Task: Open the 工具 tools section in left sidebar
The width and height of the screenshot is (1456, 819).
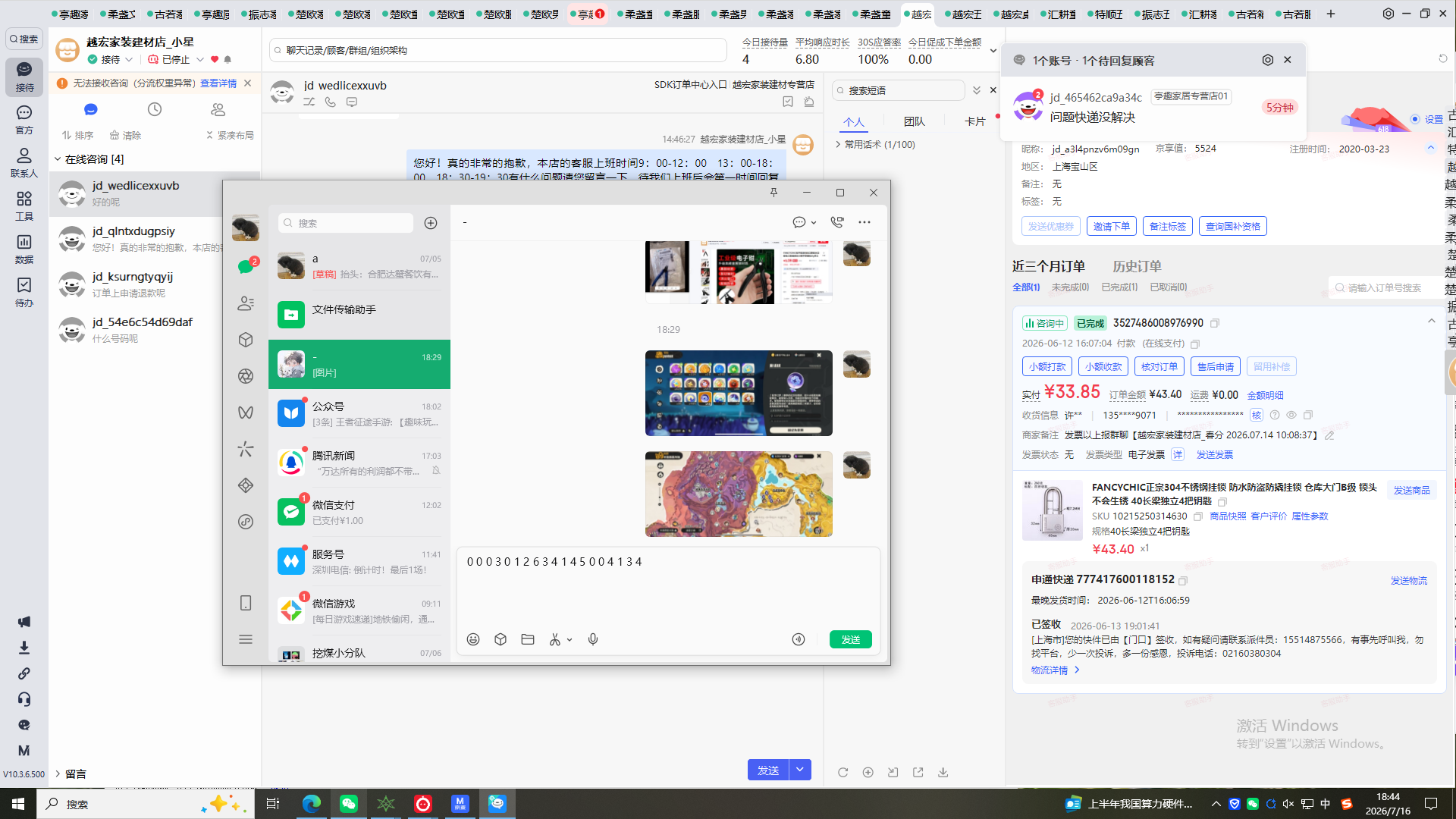Action: 24,206
